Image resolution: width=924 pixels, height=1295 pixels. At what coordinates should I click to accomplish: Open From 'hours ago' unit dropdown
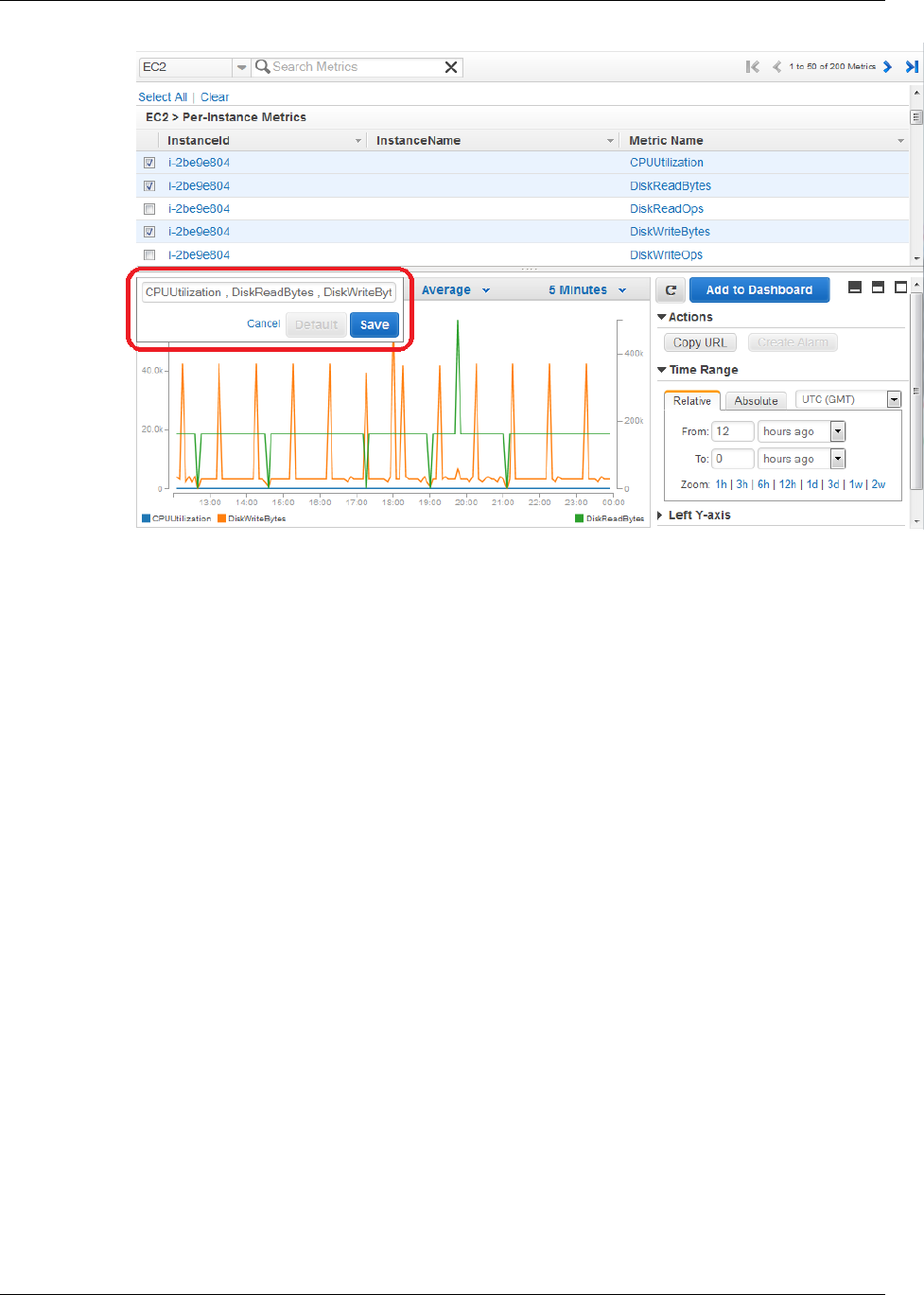[x=838, y=431]
